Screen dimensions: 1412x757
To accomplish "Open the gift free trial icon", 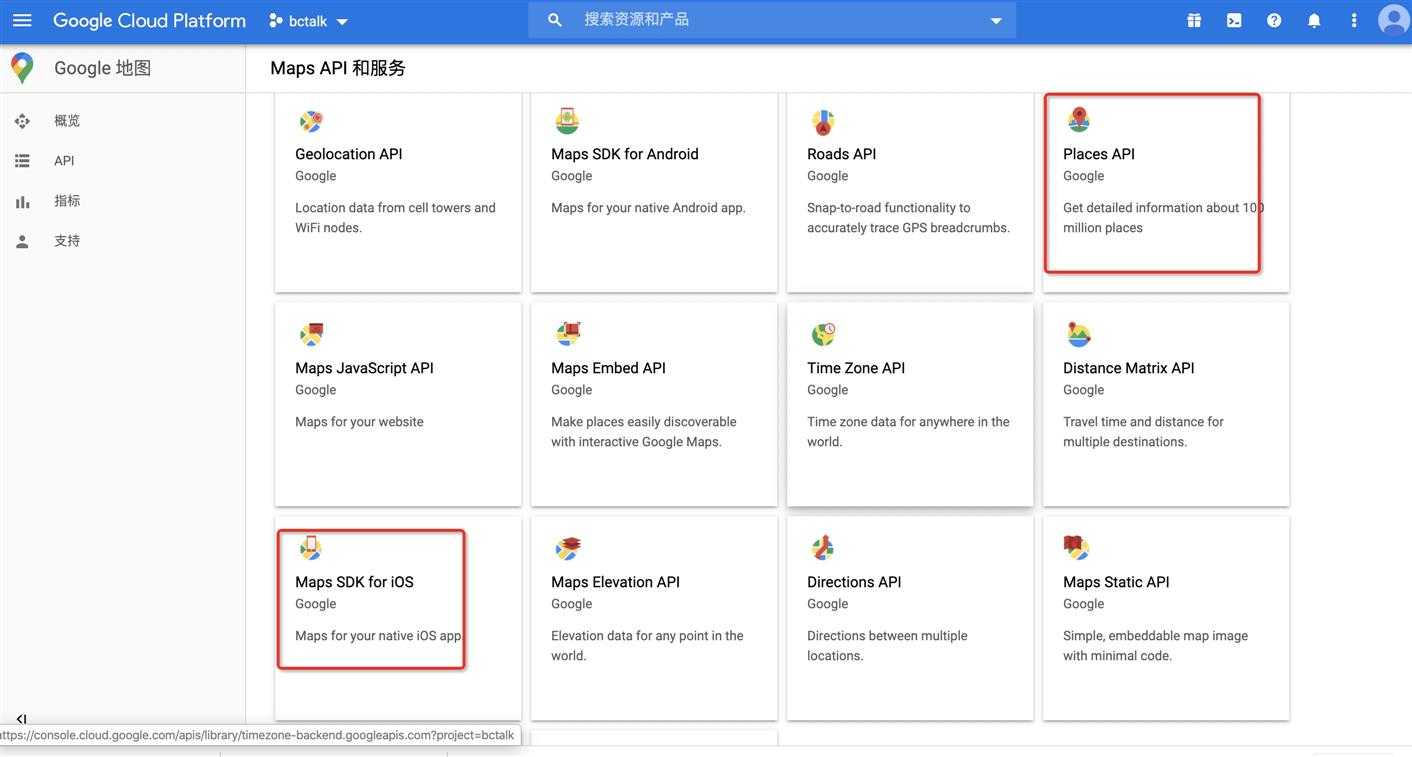I will [1194, 20].
